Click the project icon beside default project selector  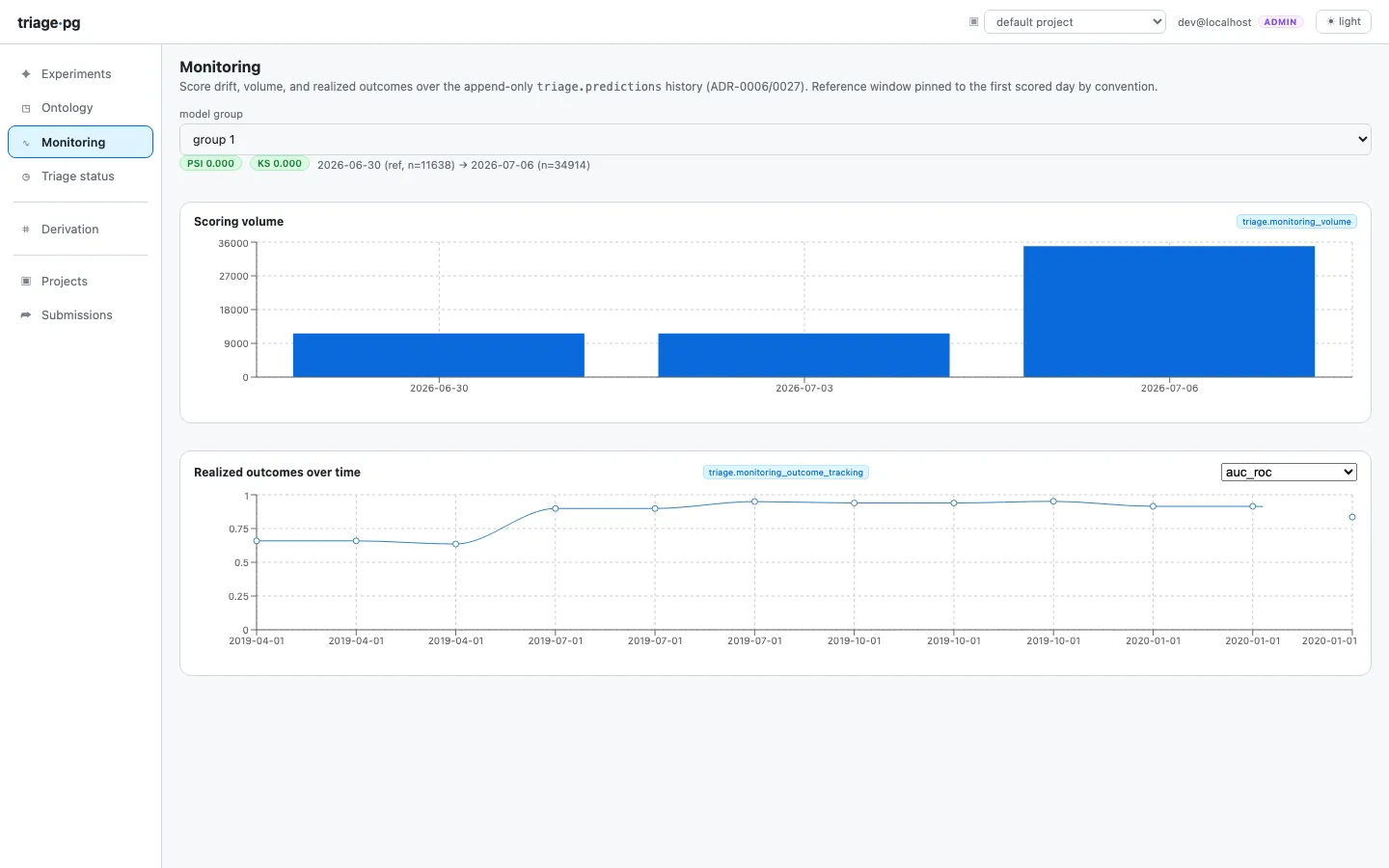click(973, 21)
